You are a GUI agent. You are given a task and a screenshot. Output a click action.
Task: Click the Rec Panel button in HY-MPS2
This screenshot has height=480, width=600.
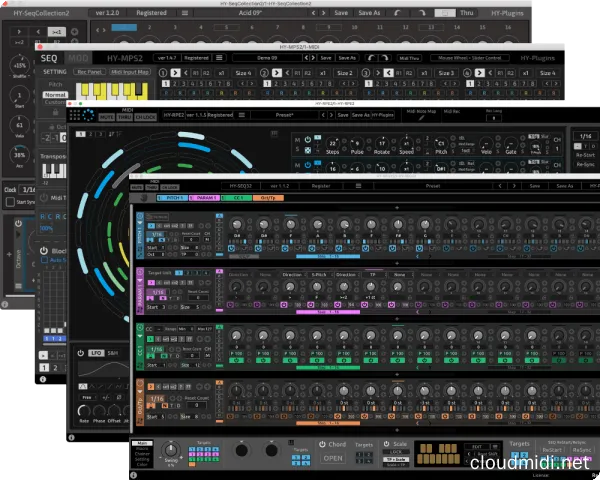click(89, 72)
